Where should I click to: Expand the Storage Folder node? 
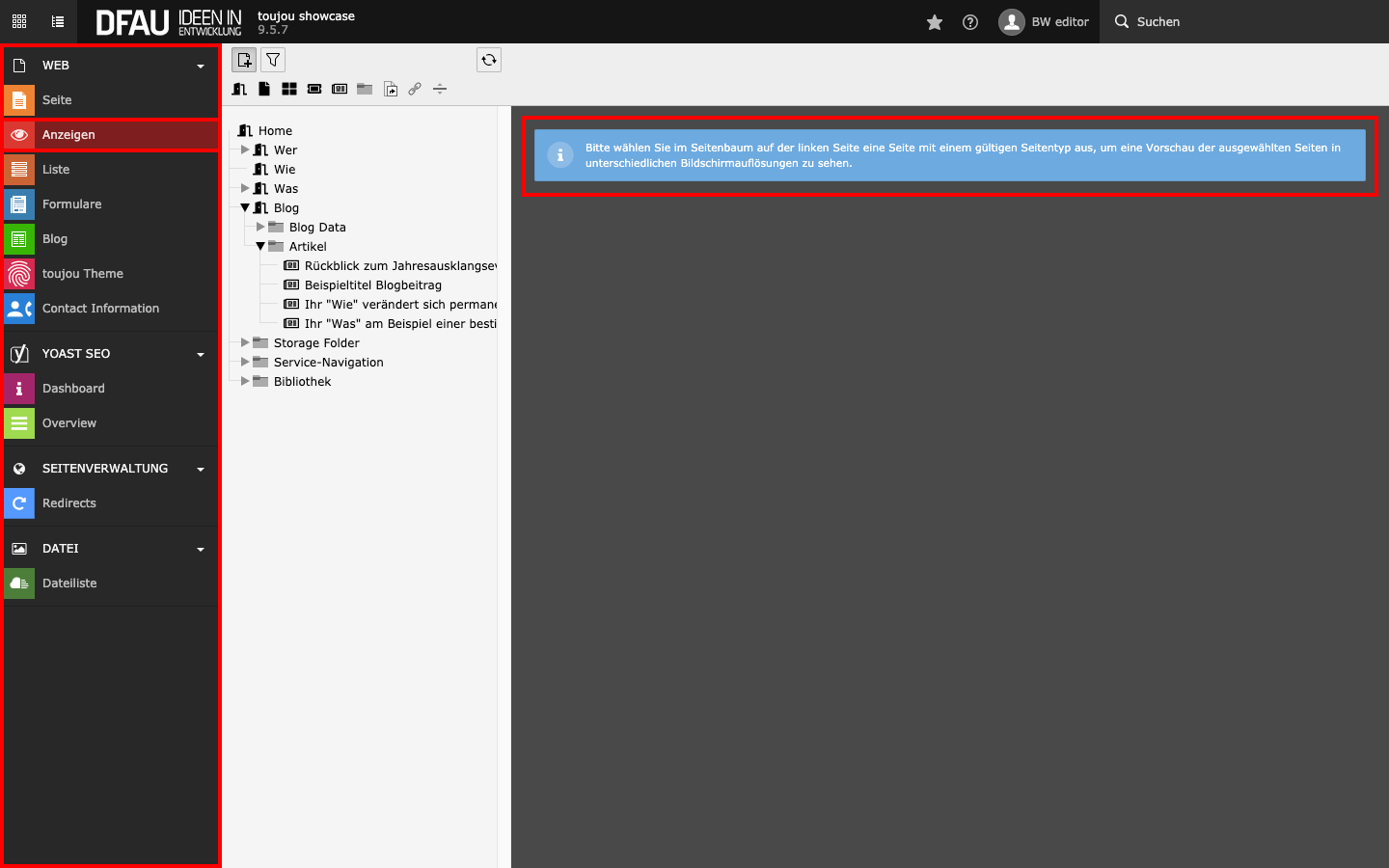pos(245,342)
